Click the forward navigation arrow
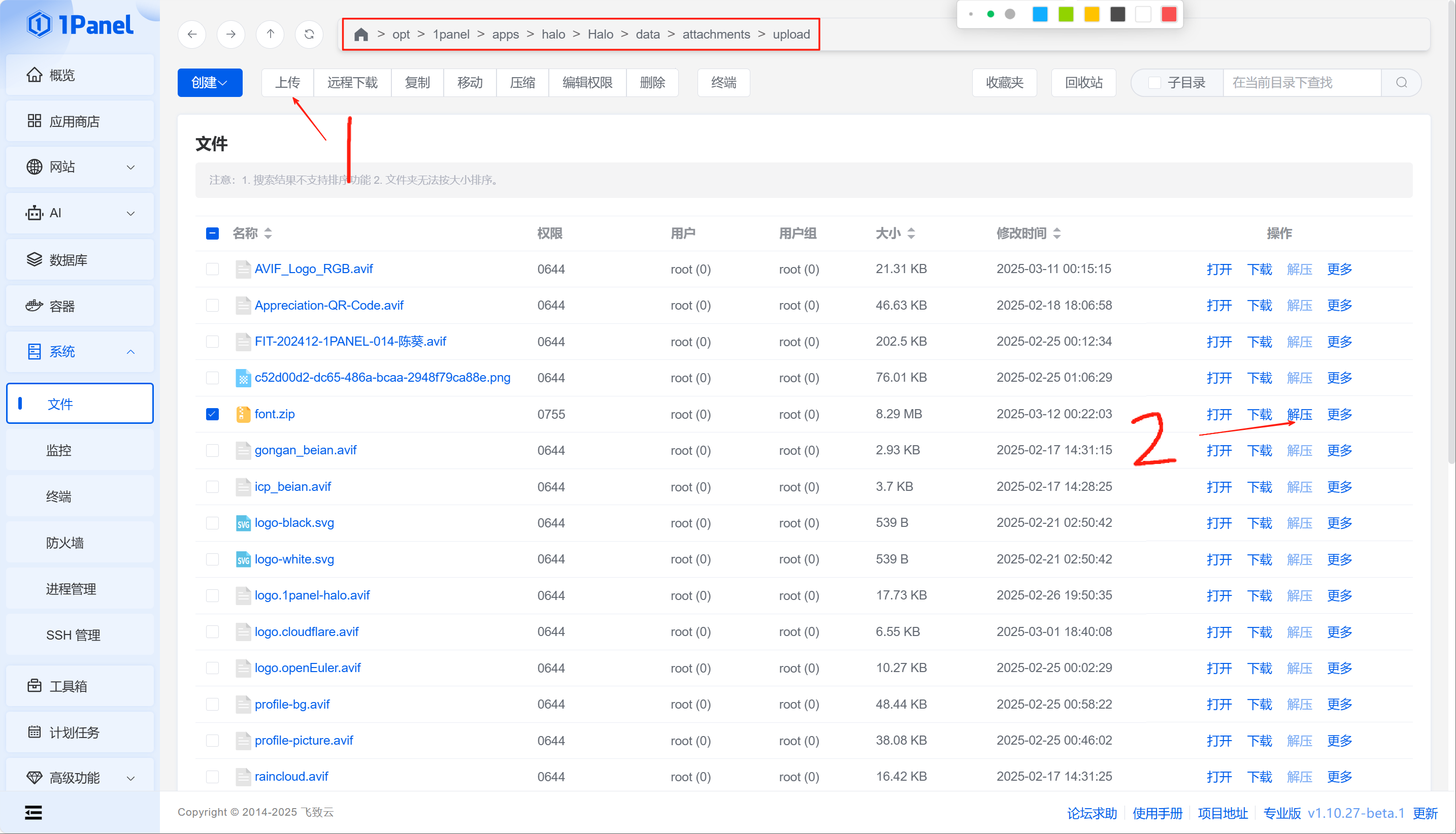Viewport: 1456px width, 834px height. coord(231,35)
